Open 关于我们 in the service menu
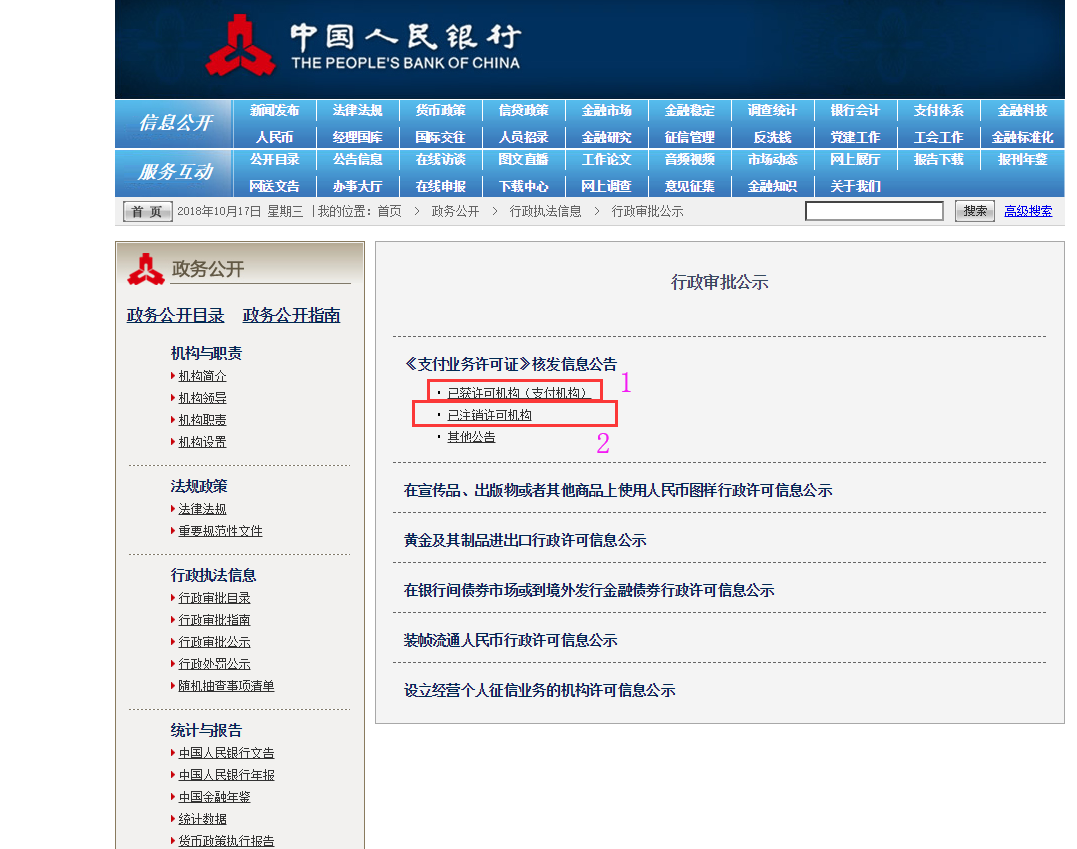 pos(855,186)
